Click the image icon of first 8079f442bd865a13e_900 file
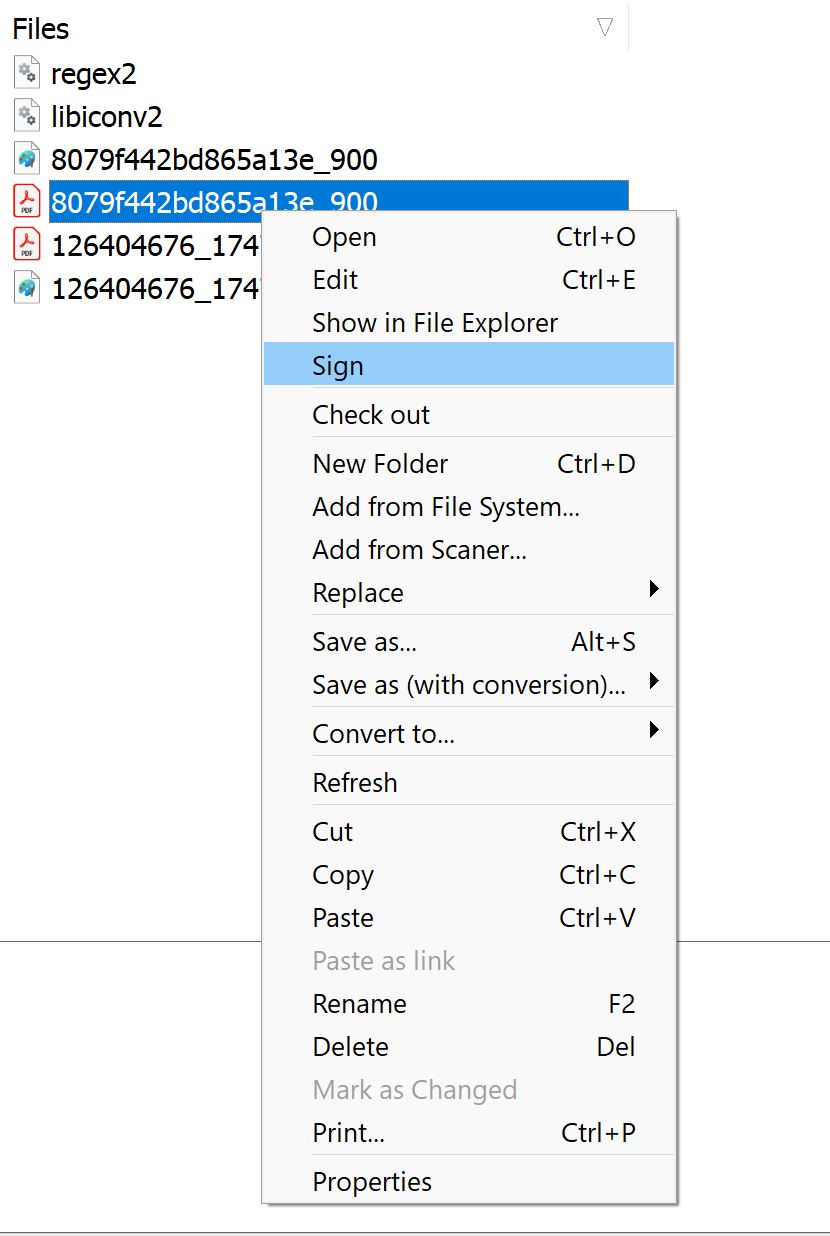Image resolution: width=830 pixels, height=1236 pixels. (x=27, y=159)
